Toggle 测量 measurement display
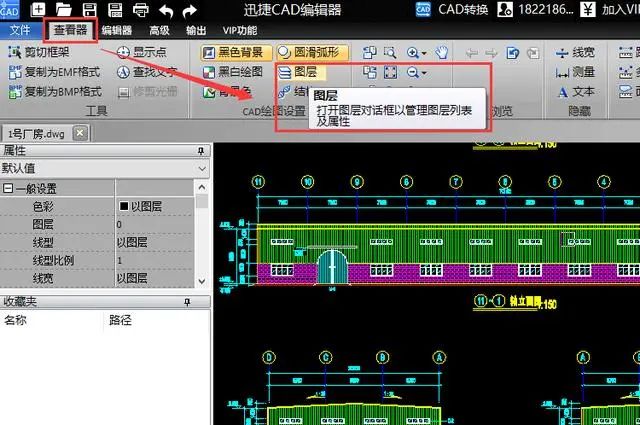Image resolution: width=640 pixels, height=425 pixels. pyautogui.click(x=575, y=72)
